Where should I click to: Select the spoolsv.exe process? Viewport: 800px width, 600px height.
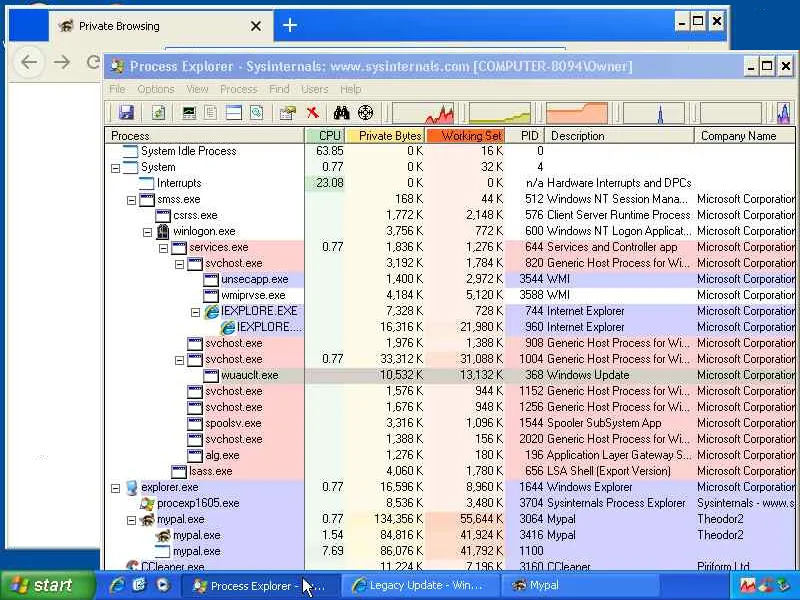[449, 423]
